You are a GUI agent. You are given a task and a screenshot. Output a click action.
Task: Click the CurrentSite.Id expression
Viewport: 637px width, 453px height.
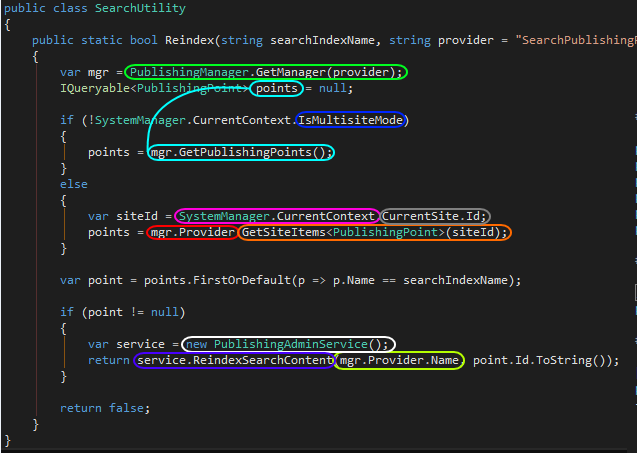click(434, 217)
